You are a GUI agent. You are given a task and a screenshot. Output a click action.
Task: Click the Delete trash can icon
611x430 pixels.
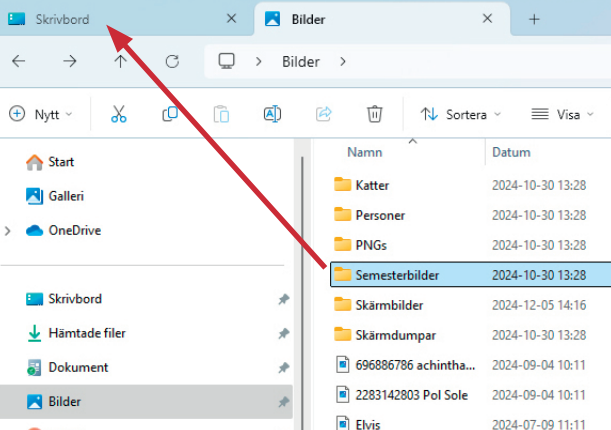click(374, 114)
